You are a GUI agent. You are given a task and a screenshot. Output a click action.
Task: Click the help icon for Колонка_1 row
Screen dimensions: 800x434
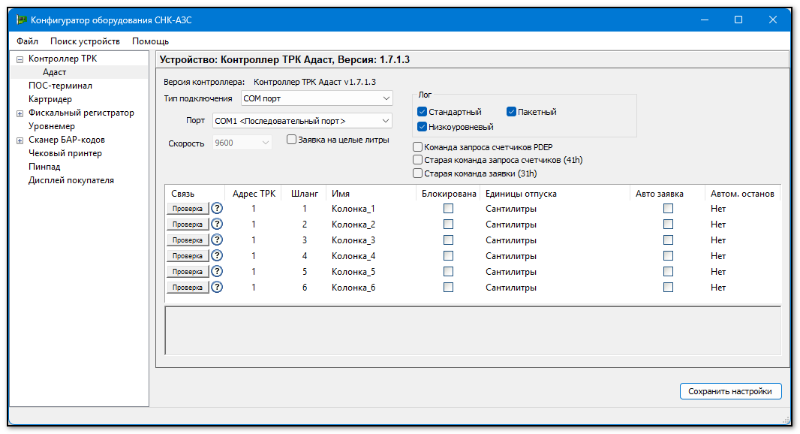pyautogui.click(x=216, y=209)
